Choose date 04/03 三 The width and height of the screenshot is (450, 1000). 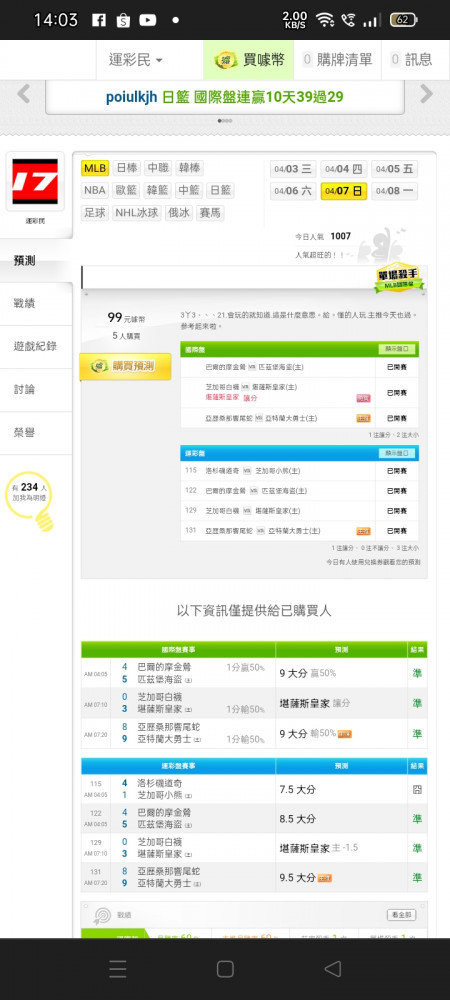pos(293,169)
